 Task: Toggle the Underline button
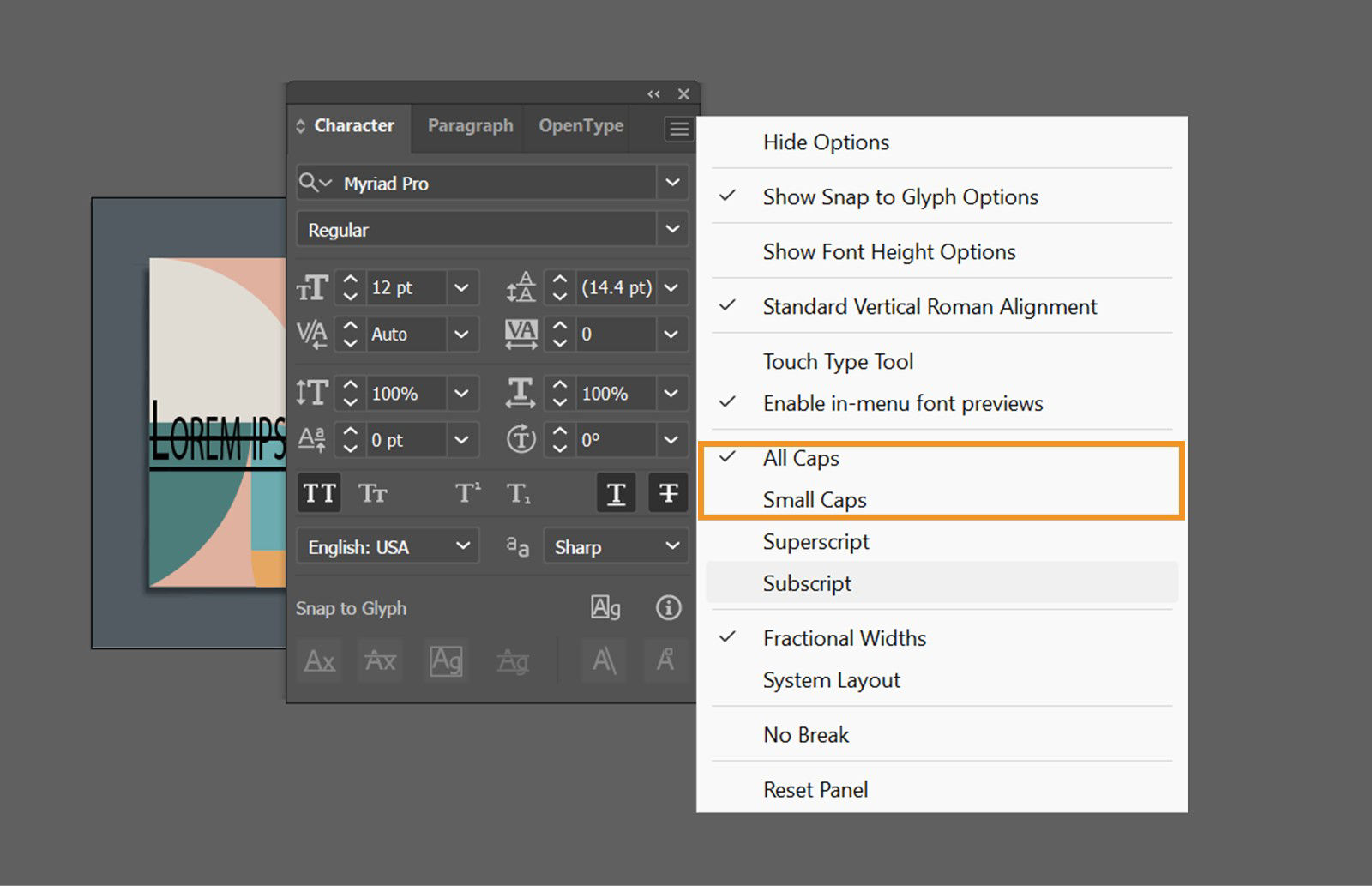[616, 493]
